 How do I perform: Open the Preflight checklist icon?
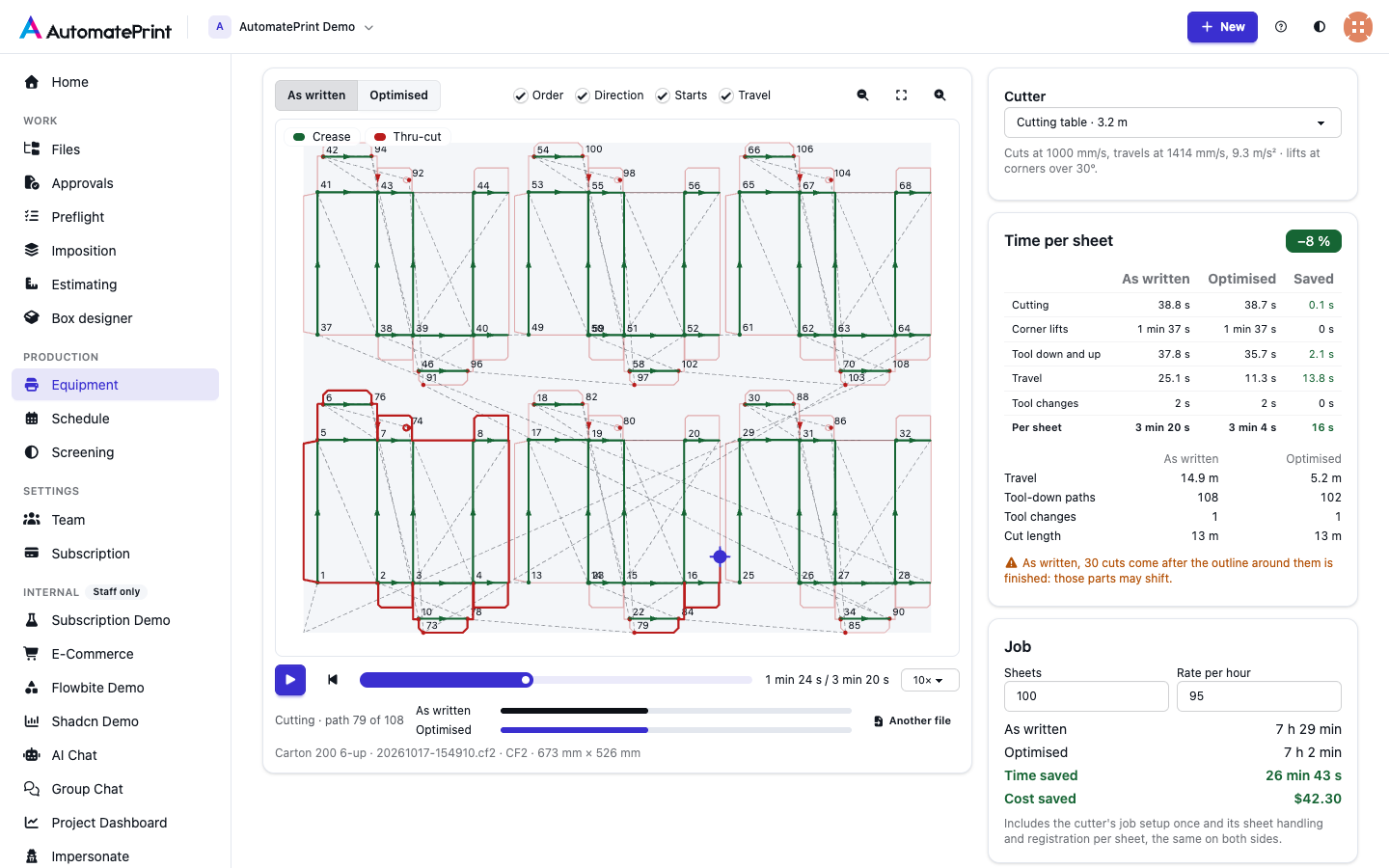[32, 217]
